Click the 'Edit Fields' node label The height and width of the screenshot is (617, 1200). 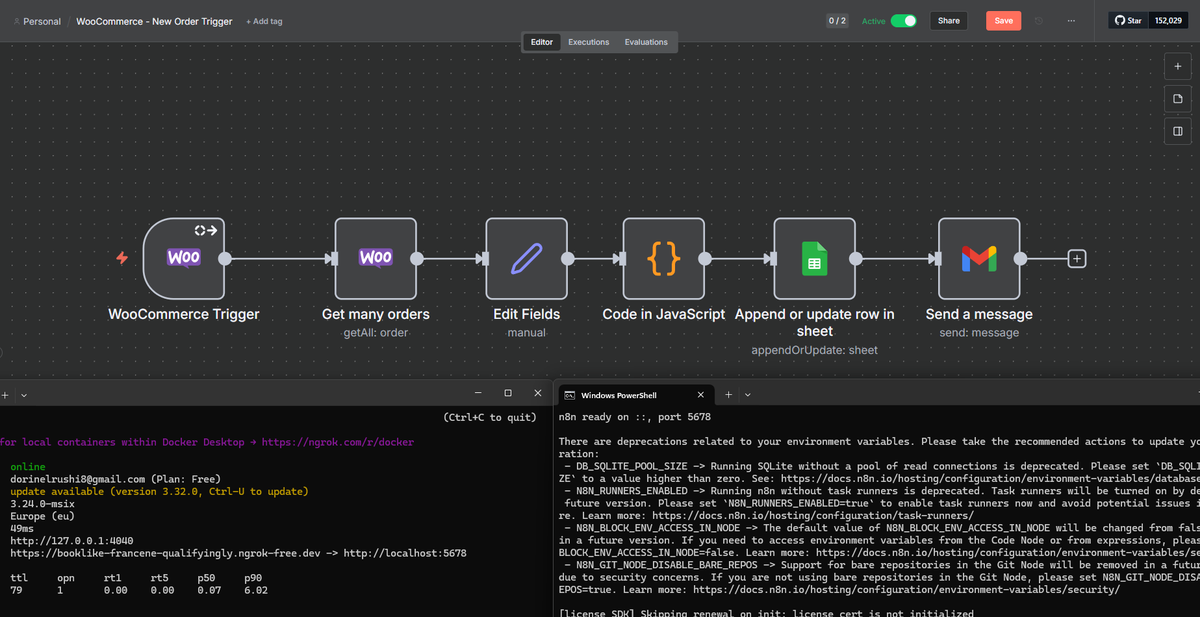click(526, 314)
